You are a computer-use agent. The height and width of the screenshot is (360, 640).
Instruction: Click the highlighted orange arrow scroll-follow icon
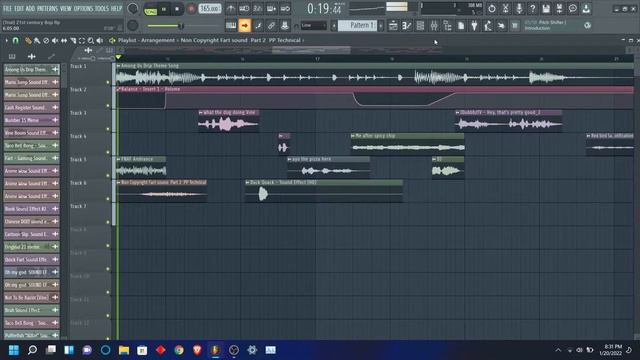tap(244, 26)
